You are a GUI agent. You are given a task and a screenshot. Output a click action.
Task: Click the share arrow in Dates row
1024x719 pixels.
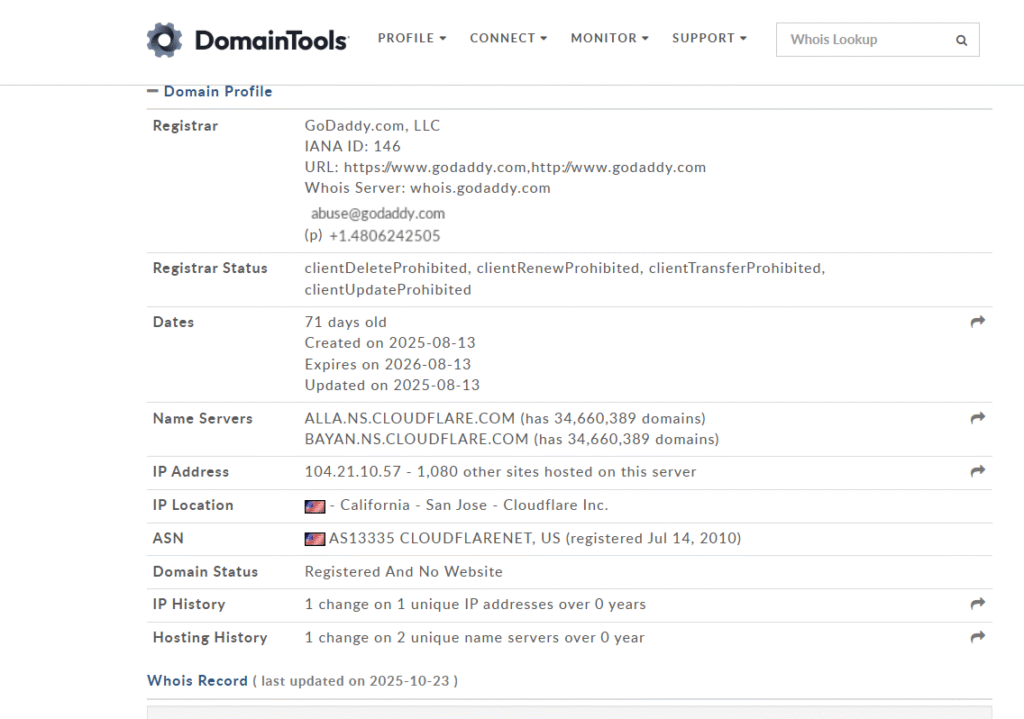click(x=978, y=322)
